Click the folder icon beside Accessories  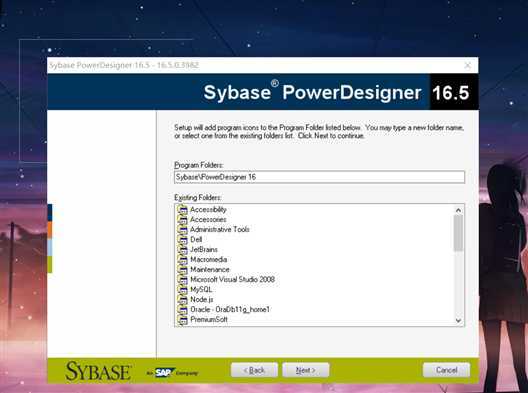(182, 220)
